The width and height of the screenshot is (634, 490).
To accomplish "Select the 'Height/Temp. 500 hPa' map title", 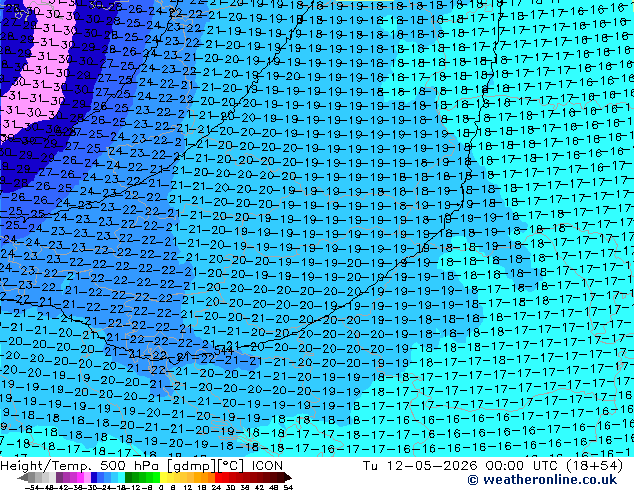I will pos(79,466).
